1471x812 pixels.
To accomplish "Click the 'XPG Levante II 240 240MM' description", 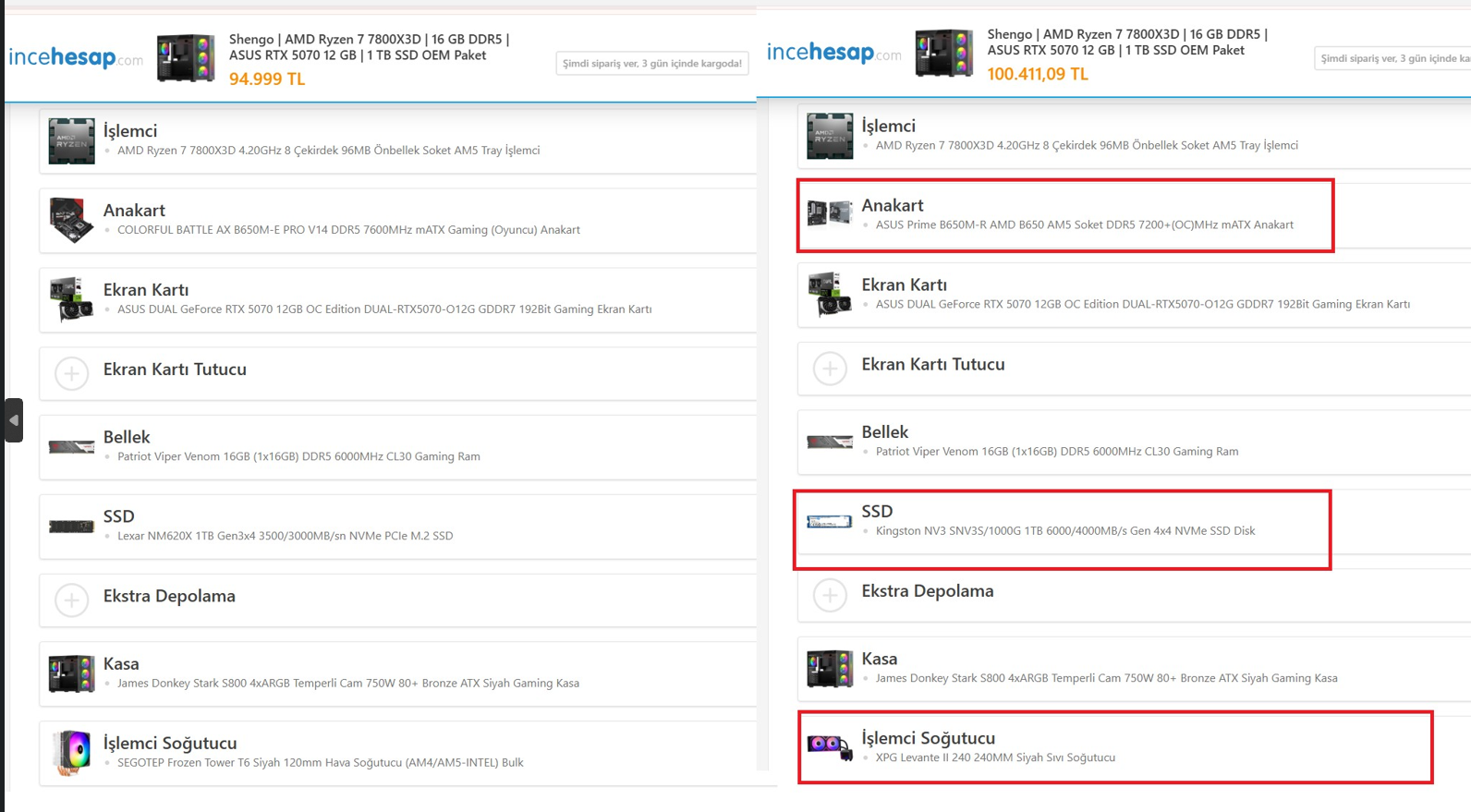I will pos(995,757).
